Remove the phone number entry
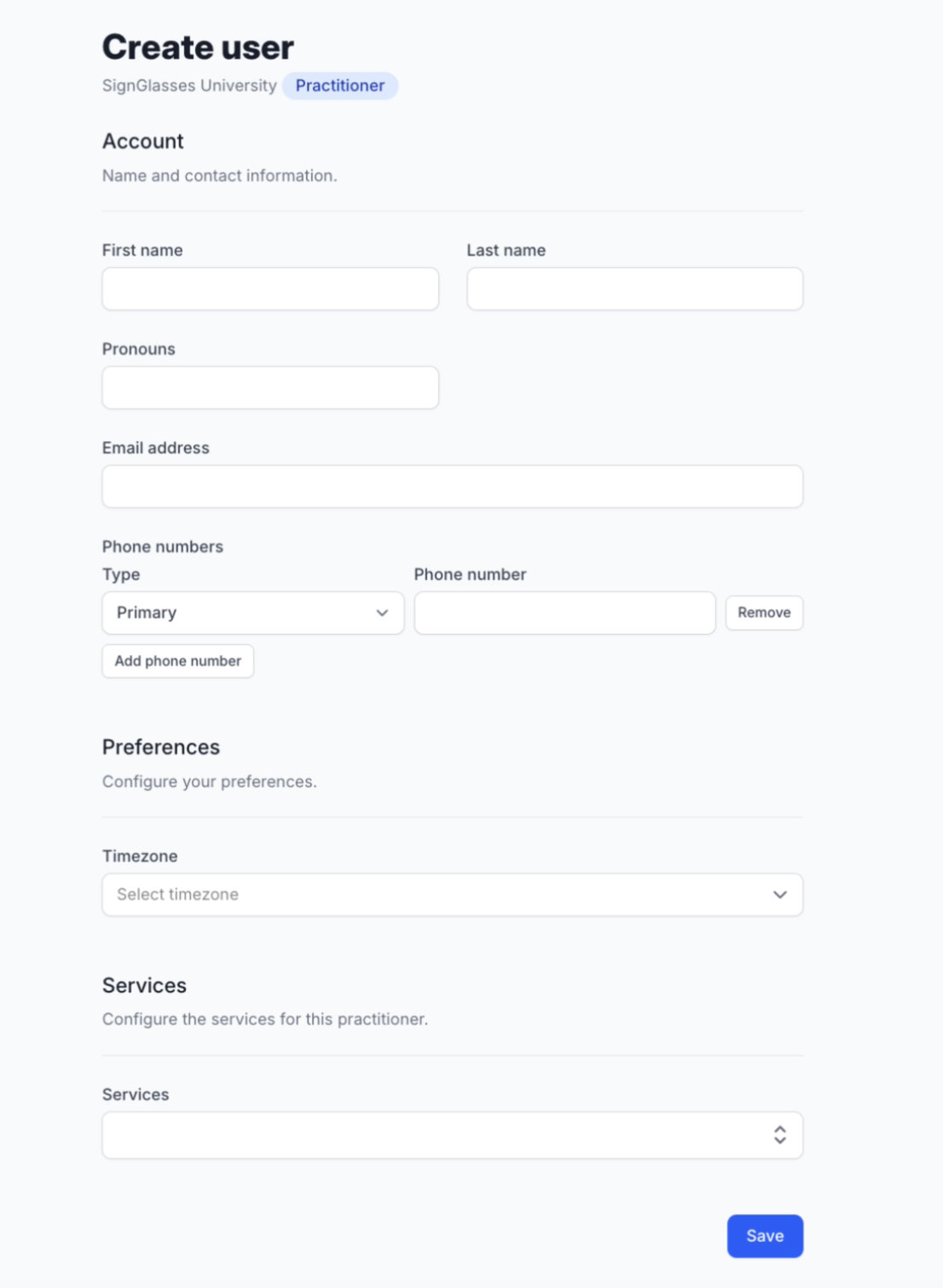The height and width of the screenshot is (1288, 943). click(764, 612)
